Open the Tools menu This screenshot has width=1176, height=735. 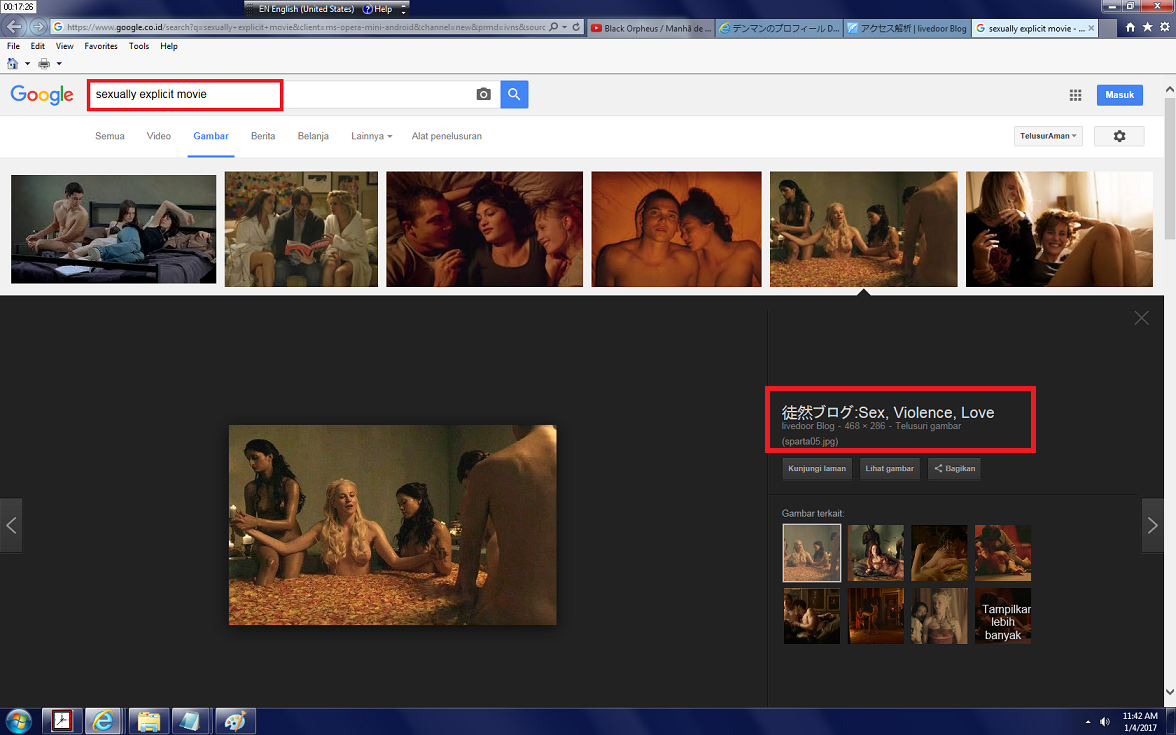click(139, 46)
